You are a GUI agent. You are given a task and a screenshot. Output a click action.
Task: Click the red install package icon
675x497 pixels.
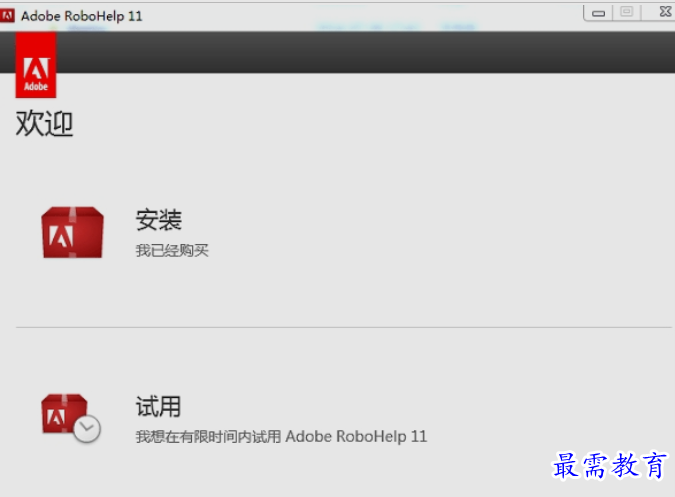point(72,232)
